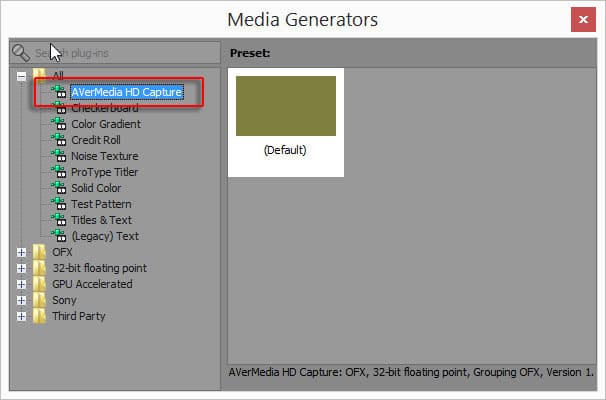This screenshot has width=606, height=400.
Task: Click the magnifier search icon
Action: coord(20,53)
